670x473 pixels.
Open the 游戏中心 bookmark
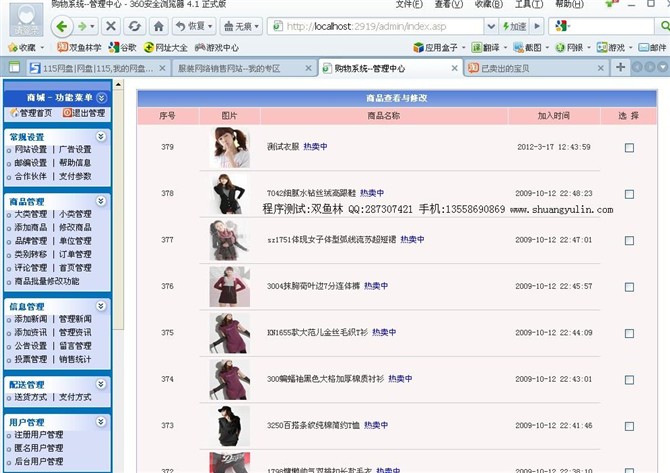[217, 47]
